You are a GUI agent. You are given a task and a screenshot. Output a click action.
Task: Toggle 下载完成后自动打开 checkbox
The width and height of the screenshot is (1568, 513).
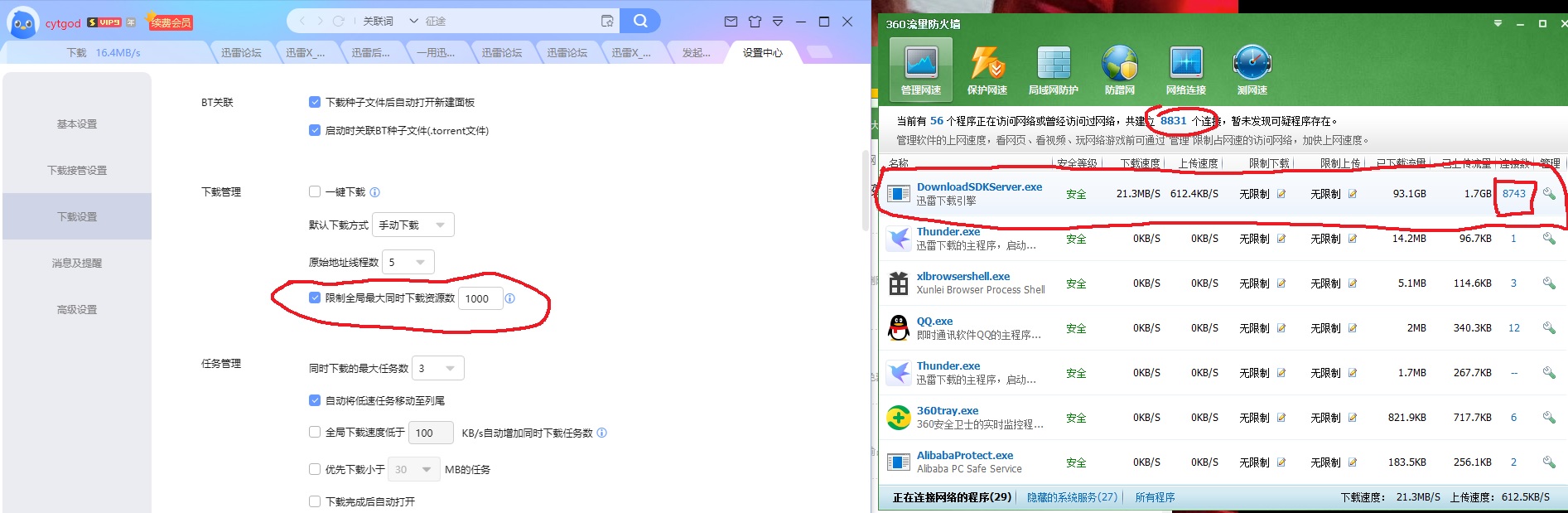pyautogui.click(x=315, y=501)
